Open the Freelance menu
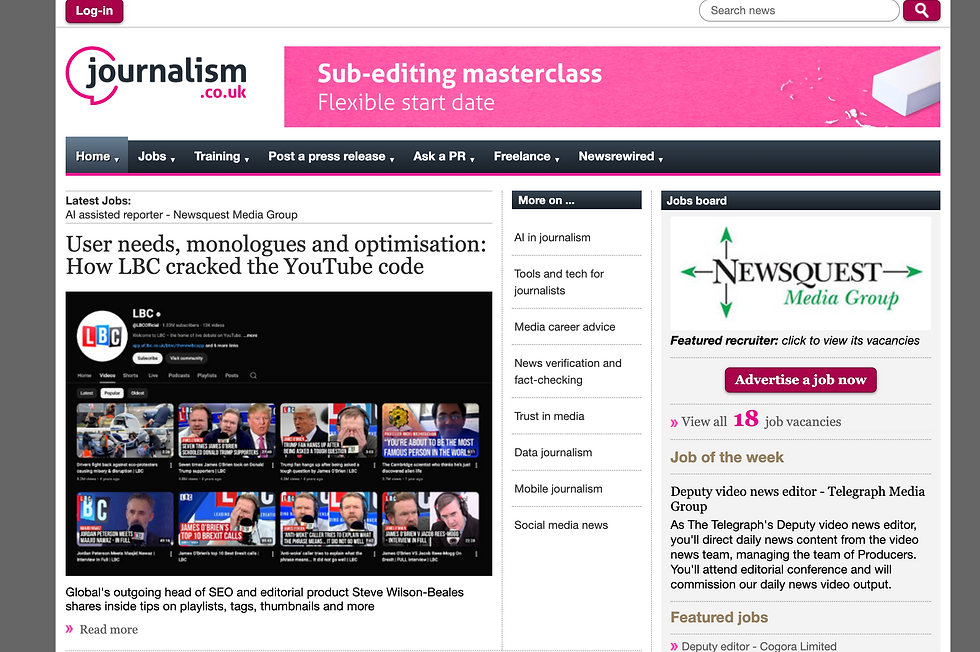980x652 pixels. coord(526,156)
